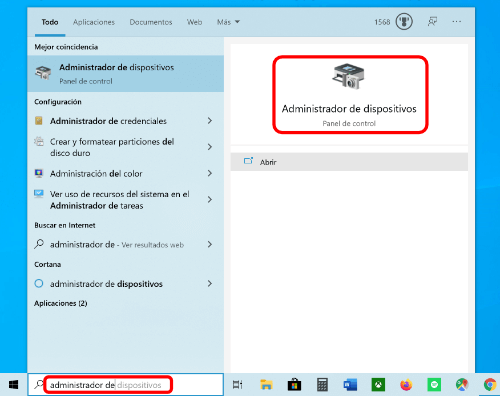The image size is (500, 396).
Task: Click Abrir to open device manager
Action: coord(349,162)
